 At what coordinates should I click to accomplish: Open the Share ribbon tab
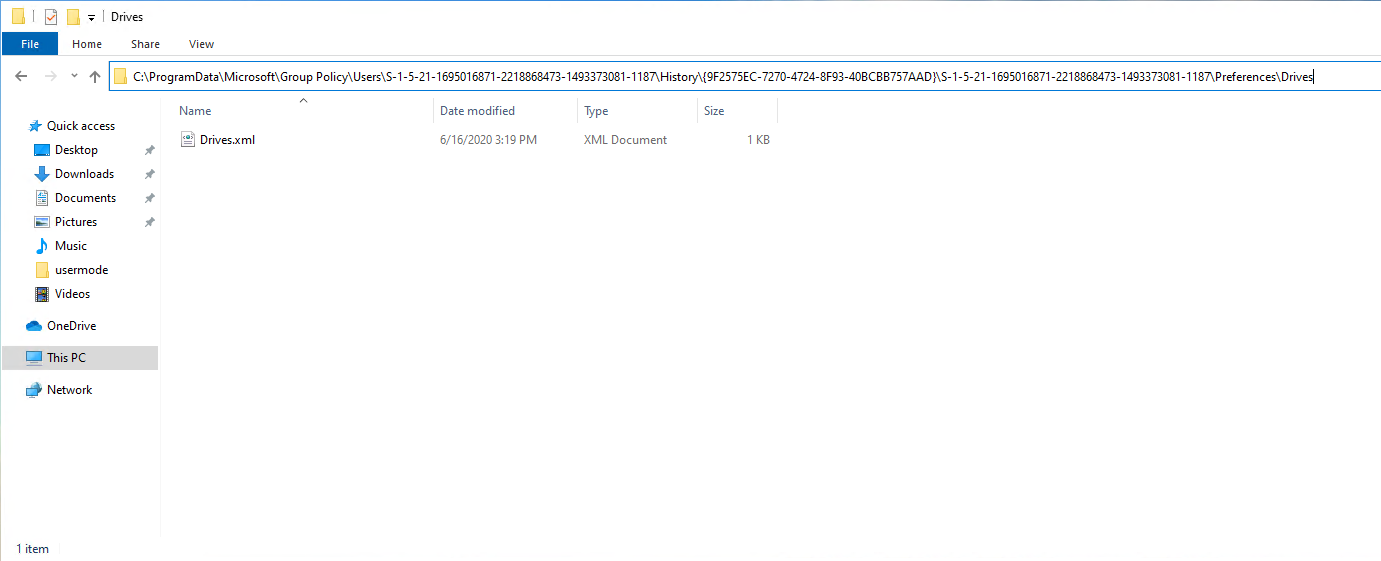145,44
